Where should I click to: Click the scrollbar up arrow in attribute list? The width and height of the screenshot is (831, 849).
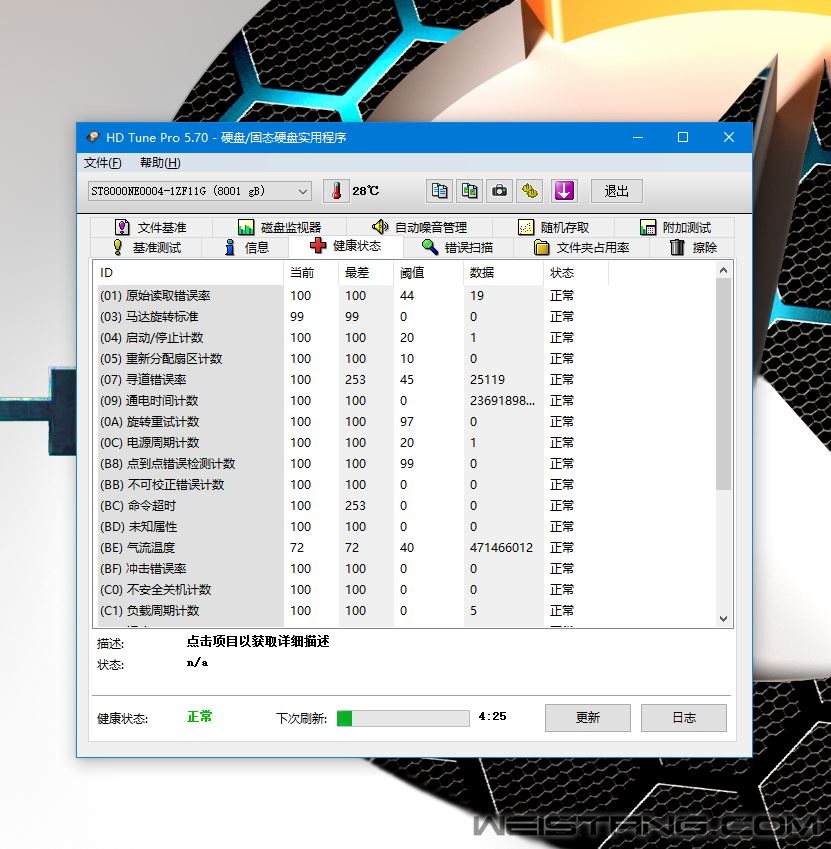[x=723, y=270]
